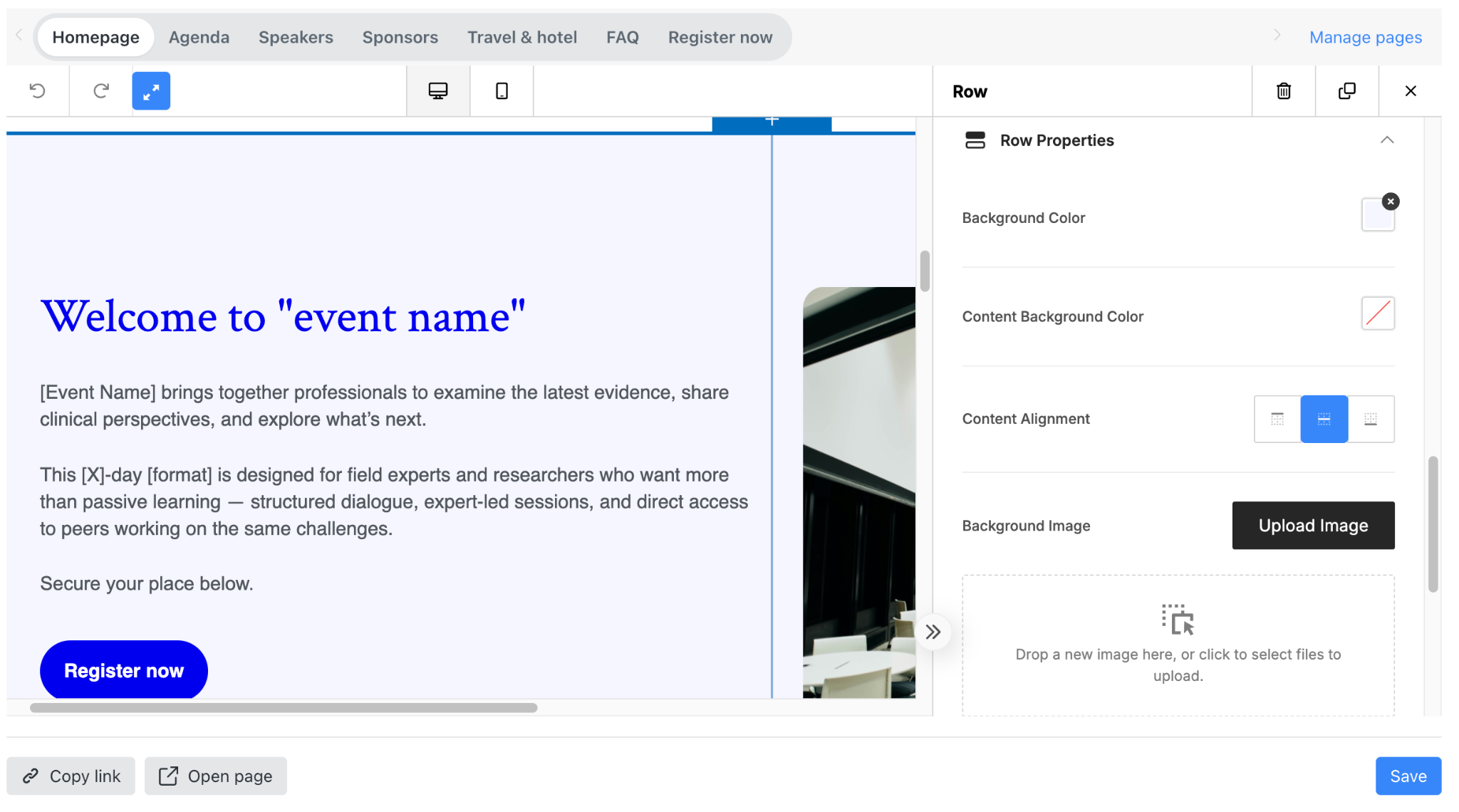Collapse side panel with double chevron
This screenshot has width=1459, height=812.
click(x=933, y=632)
